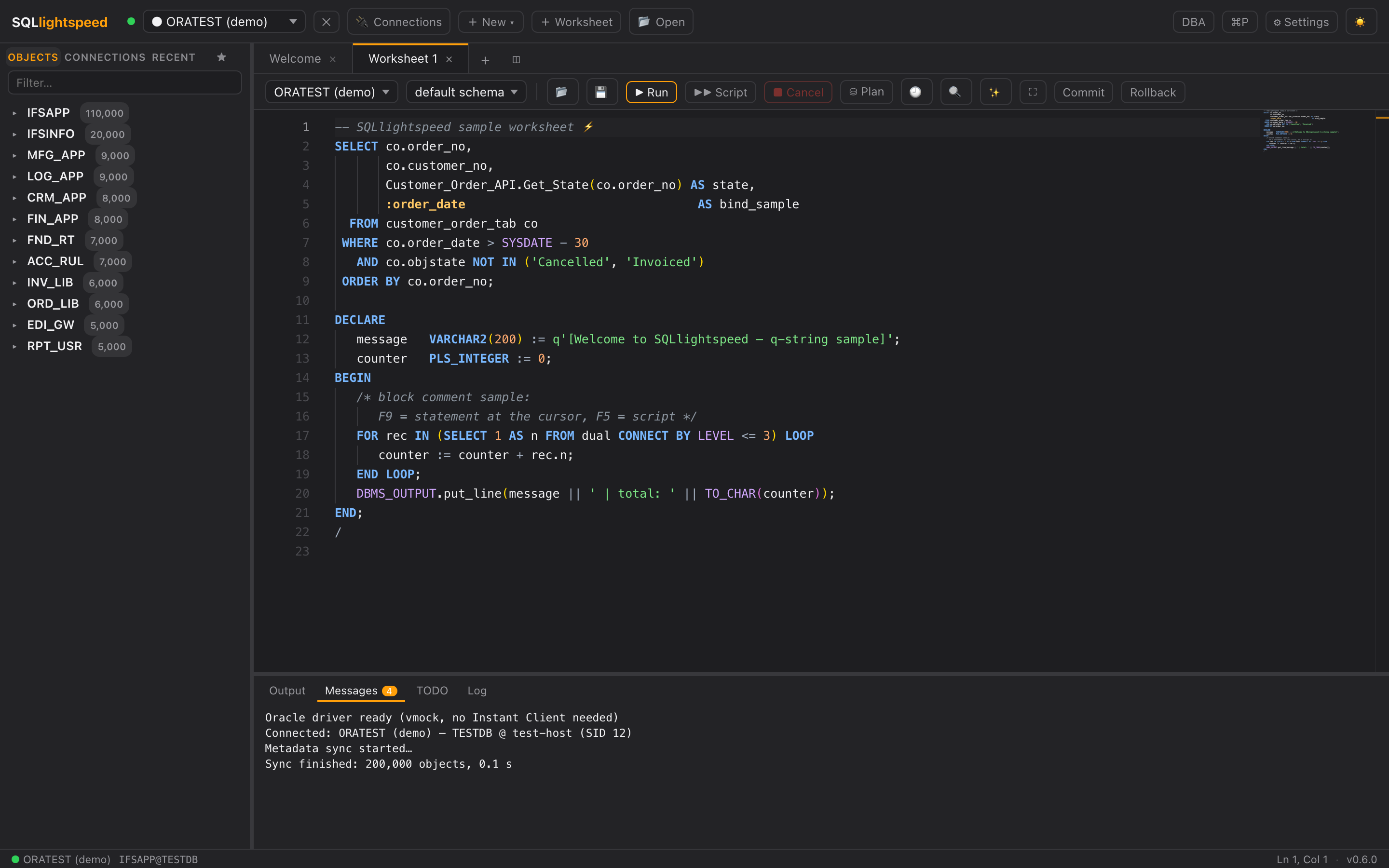This screenshot has height=868, width=1389.
Task: Click the Connections plug button
Action: (x=399, y=22)
